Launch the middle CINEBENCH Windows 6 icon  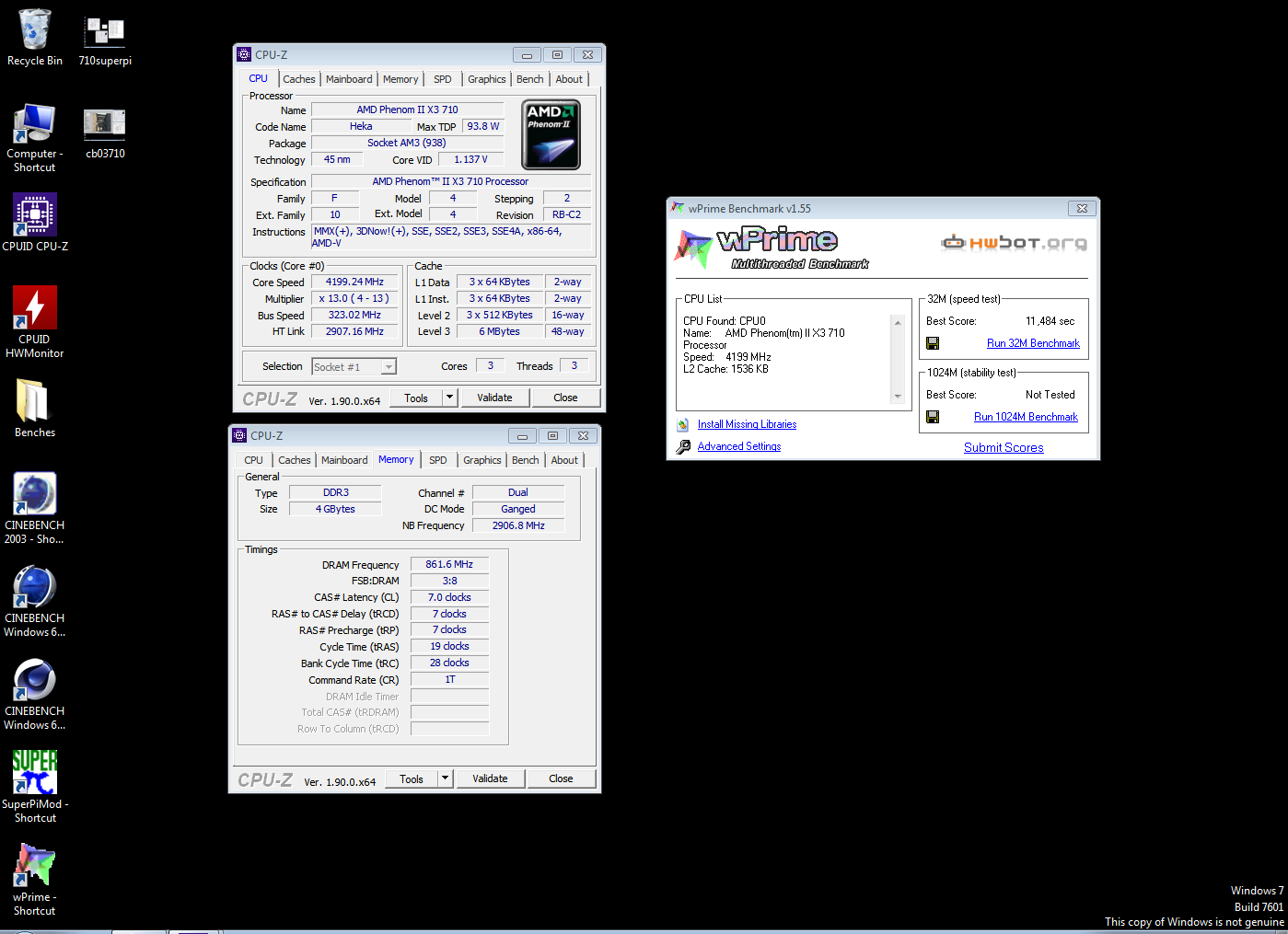pos(35,587)
